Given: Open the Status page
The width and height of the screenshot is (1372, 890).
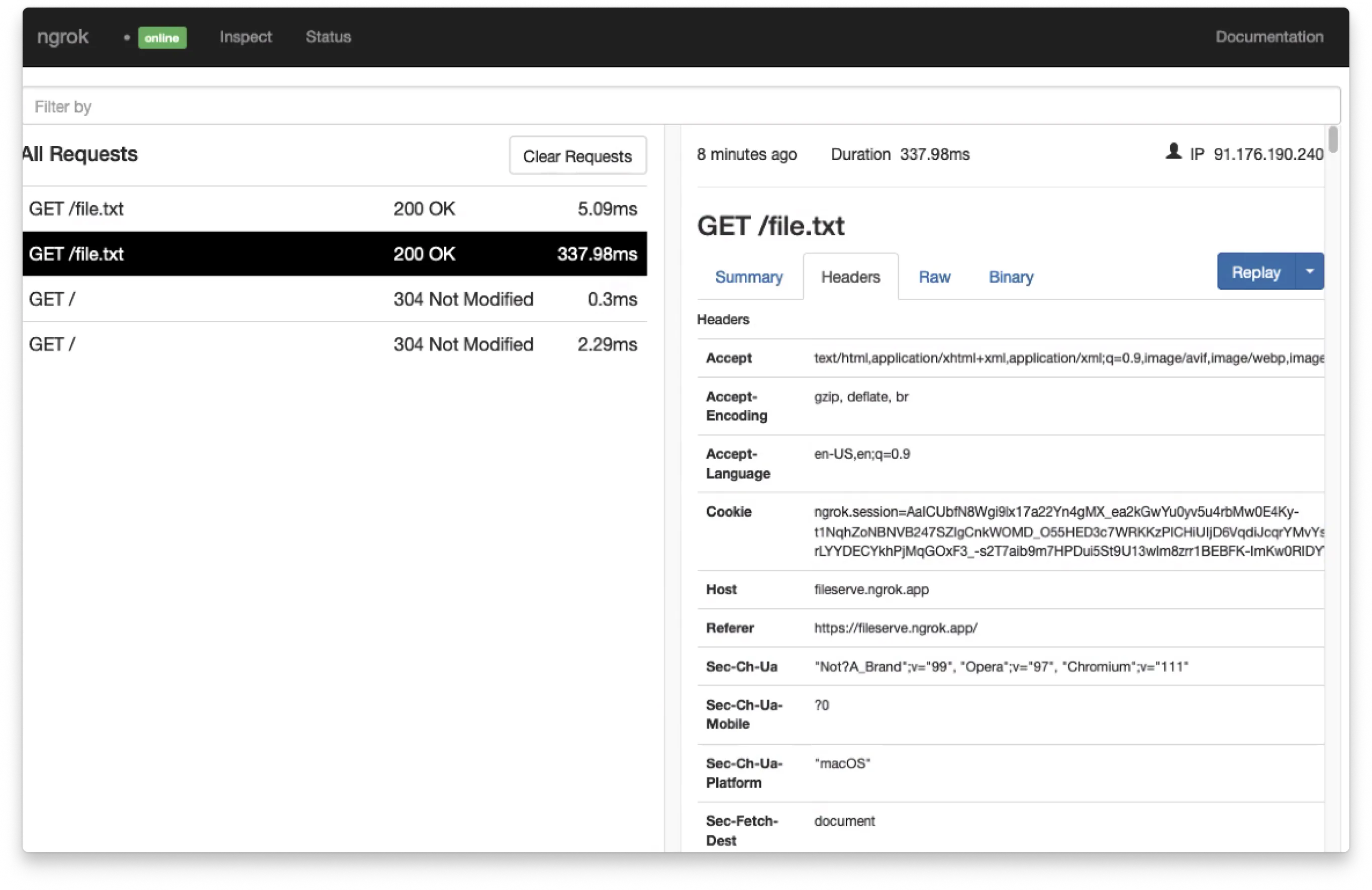Looking at the screenshot, I should tap(328, 37).
